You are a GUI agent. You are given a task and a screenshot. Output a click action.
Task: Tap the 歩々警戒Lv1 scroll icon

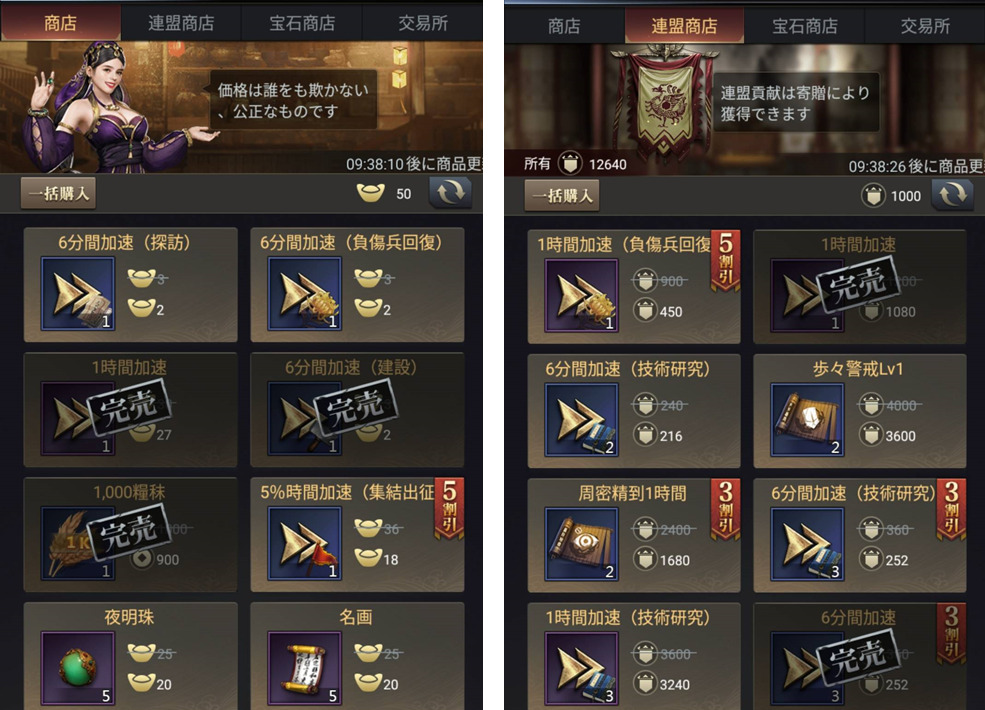click(808, 419)
